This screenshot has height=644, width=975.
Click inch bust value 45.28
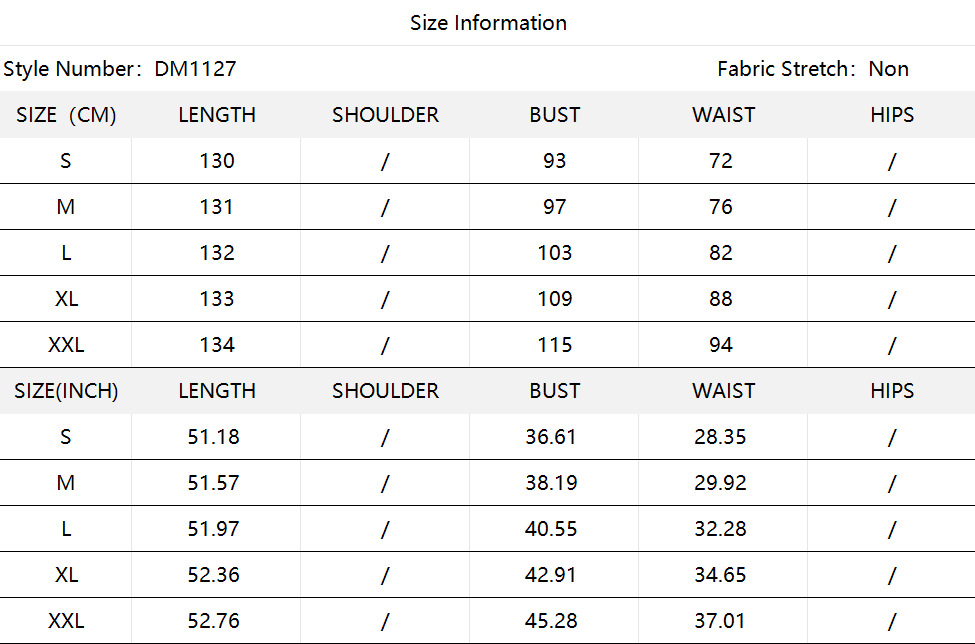click(x=551, y=621)
